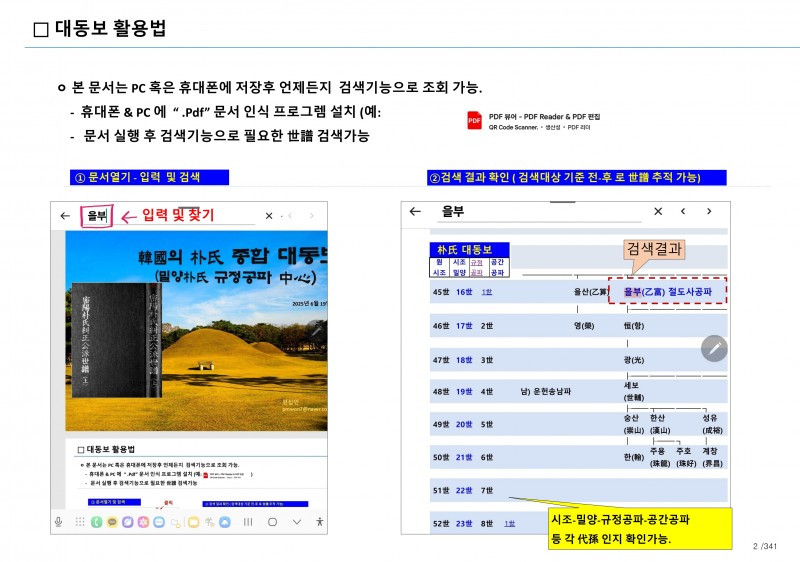
Task: Jump to previous match in the right screen
Action: (683, 211)
